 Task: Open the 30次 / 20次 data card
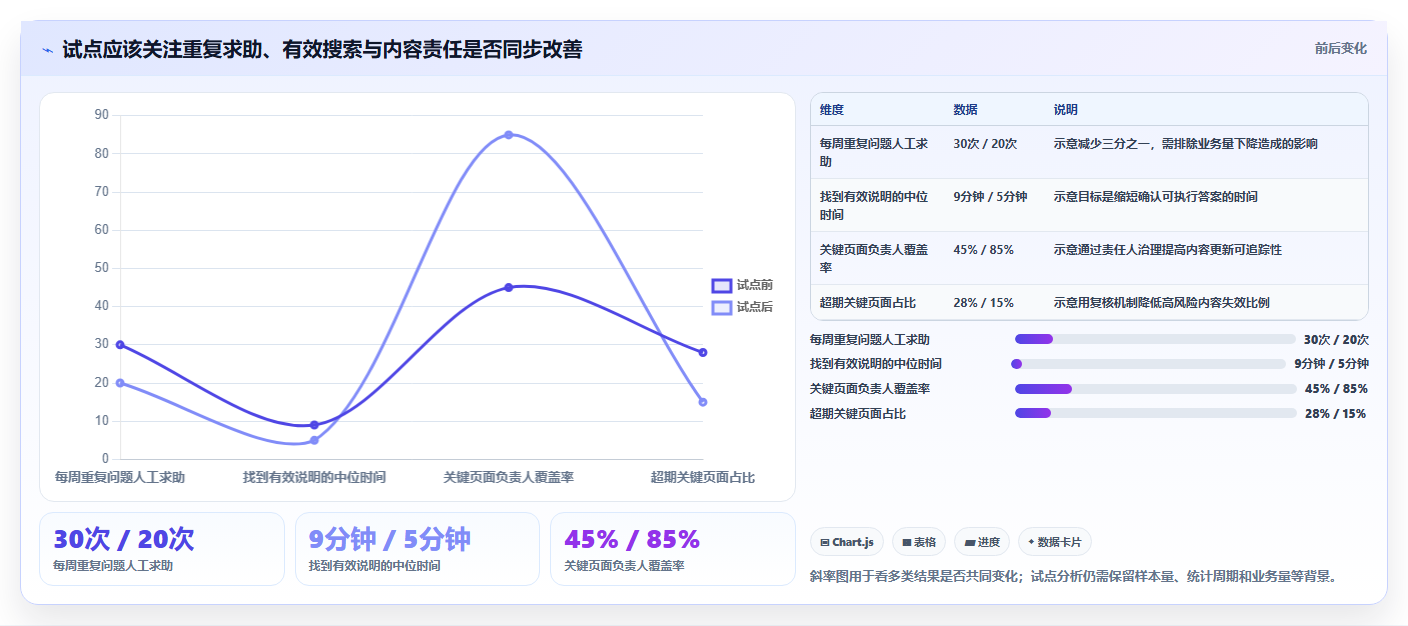point(162,549)
